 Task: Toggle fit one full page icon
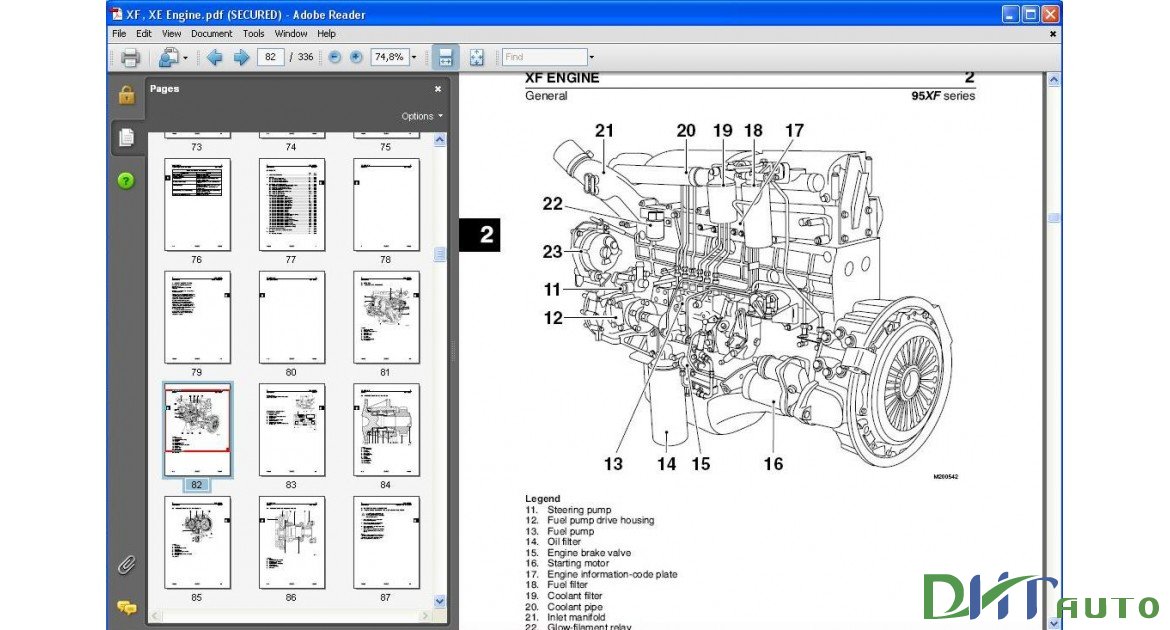tap(477, 57)
